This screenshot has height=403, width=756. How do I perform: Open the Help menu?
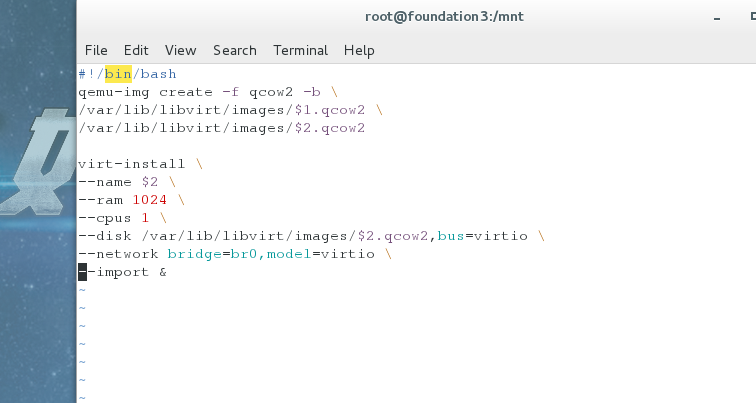point(359,50)
